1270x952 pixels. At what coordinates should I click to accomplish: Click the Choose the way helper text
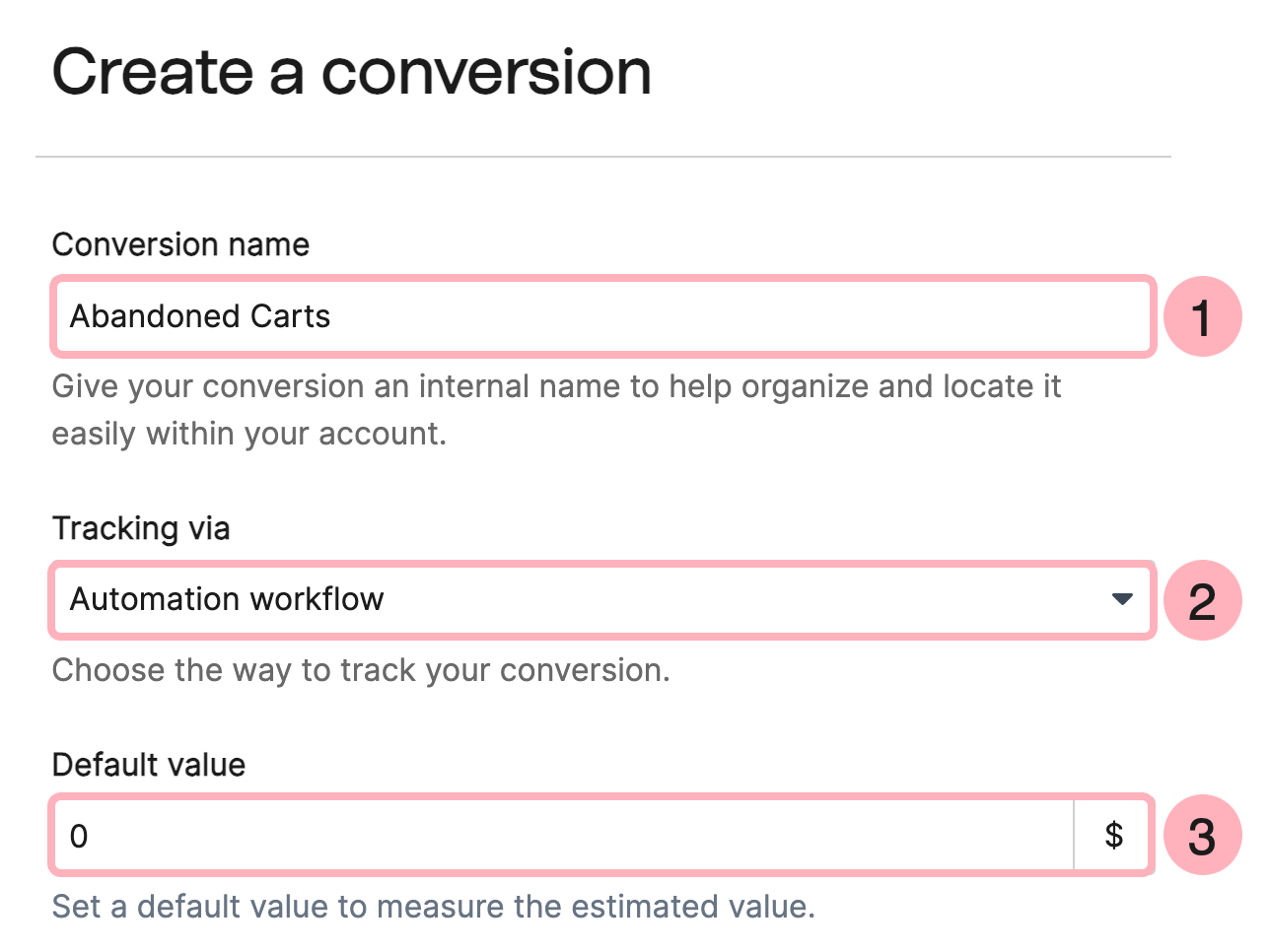pyautogui.click(x=361, y=670)
